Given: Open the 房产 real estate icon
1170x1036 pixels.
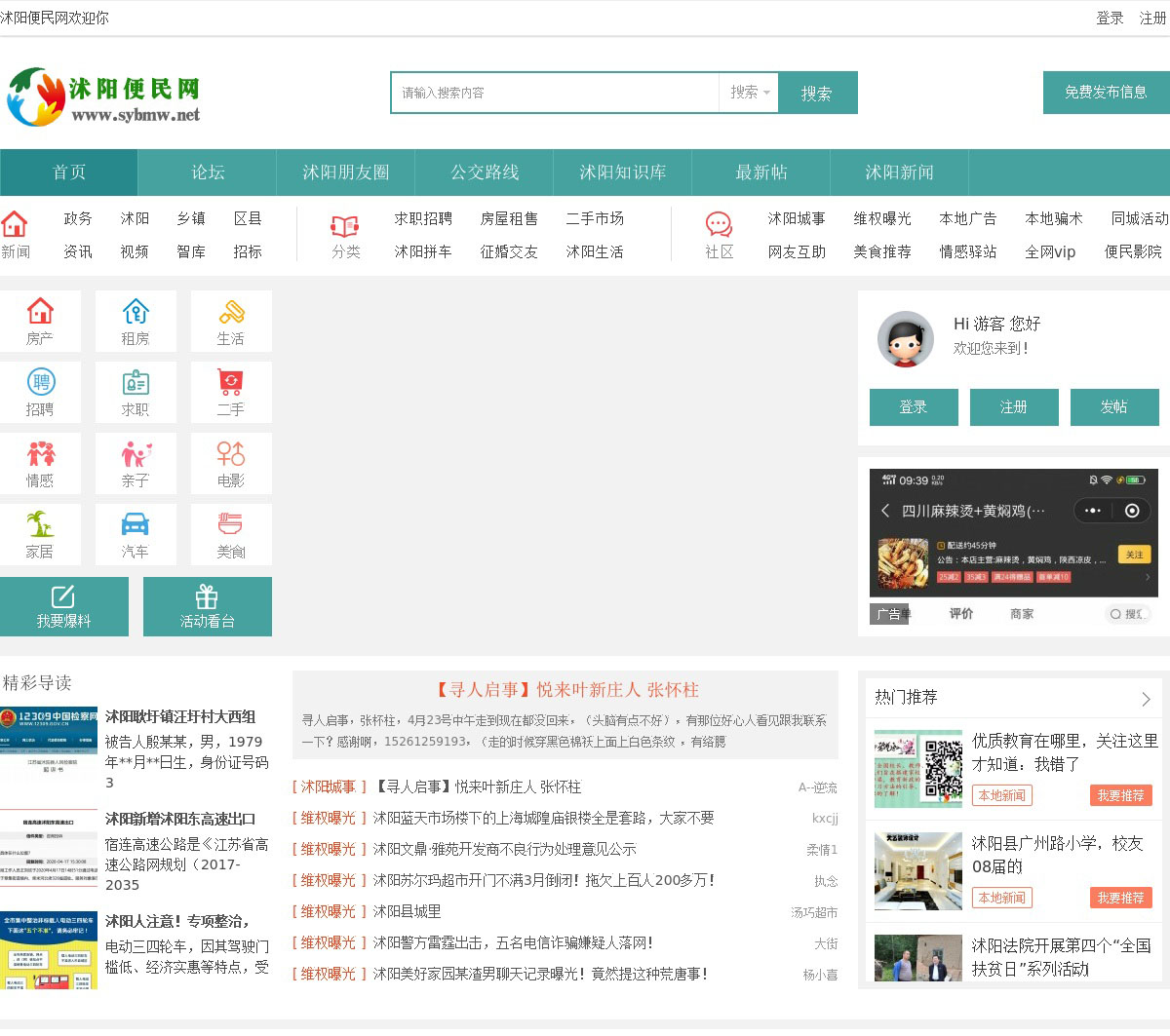Looking at the screenshot, I should (40, 313).
